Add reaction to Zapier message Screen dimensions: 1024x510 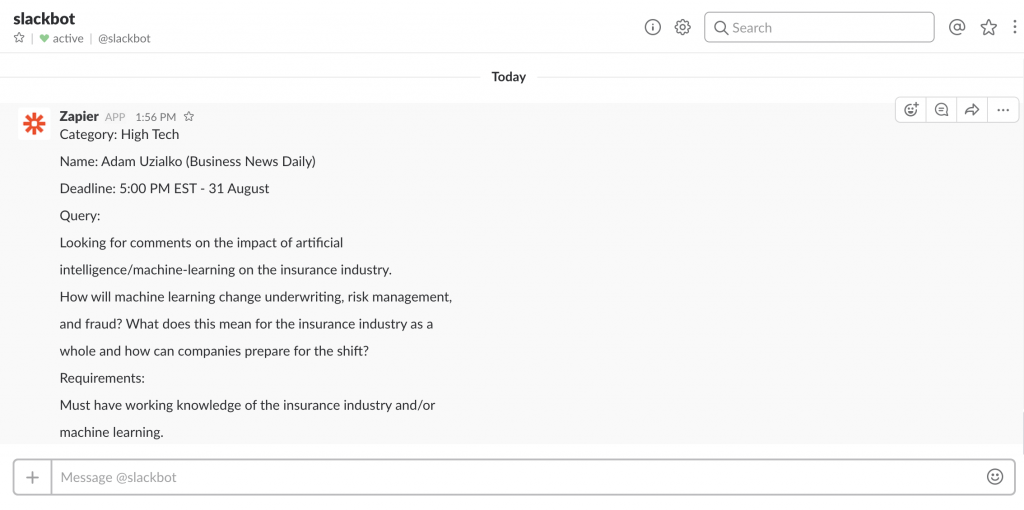(x=911, y=110)
